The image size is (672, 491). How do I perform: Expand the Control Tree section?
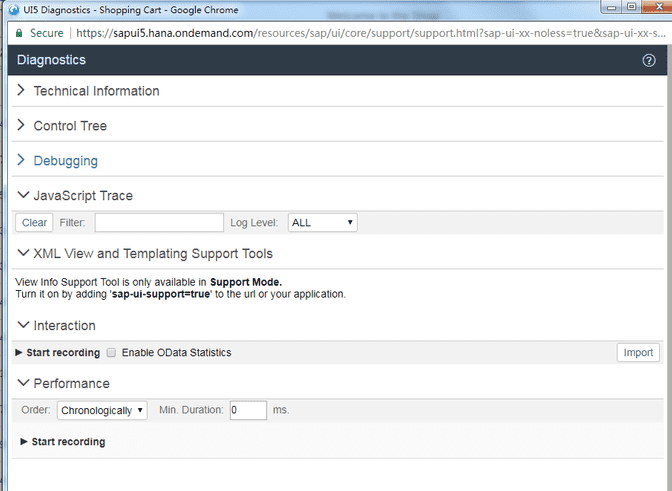point(70,126)
